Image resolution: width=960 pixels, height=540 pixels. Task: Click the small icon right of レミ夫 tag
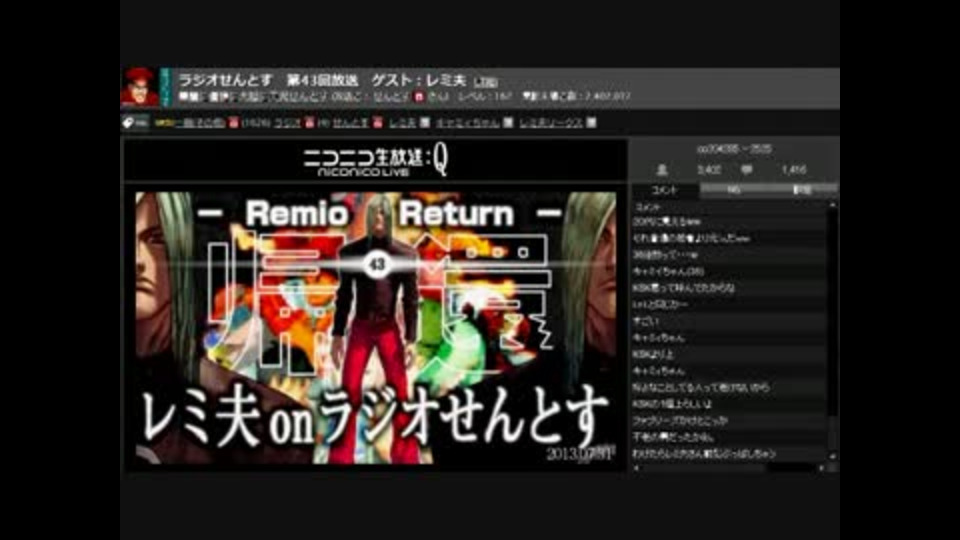[x=425, y=122]
